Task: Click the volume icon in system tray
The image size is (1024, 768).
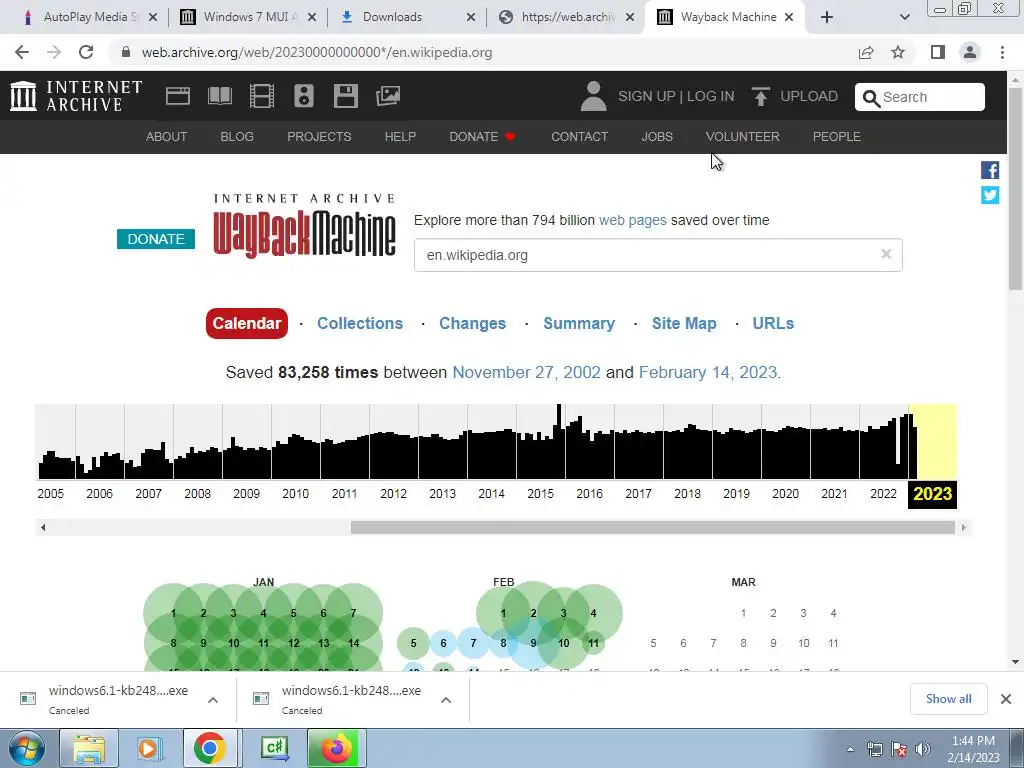Action: (x=923, y=749)
